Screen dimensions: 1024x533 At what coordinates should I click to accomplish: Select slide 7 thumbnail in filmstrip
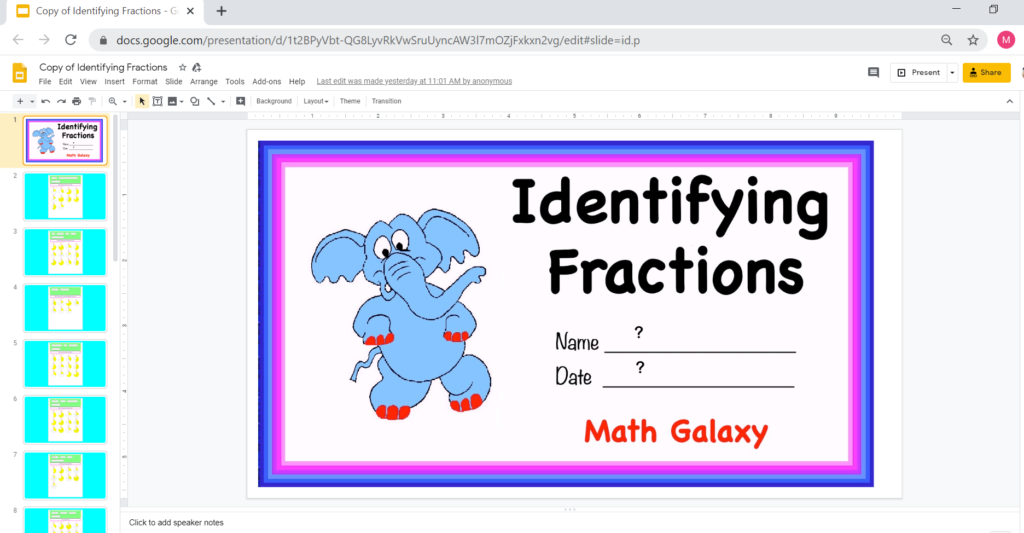tap(65, 476)
